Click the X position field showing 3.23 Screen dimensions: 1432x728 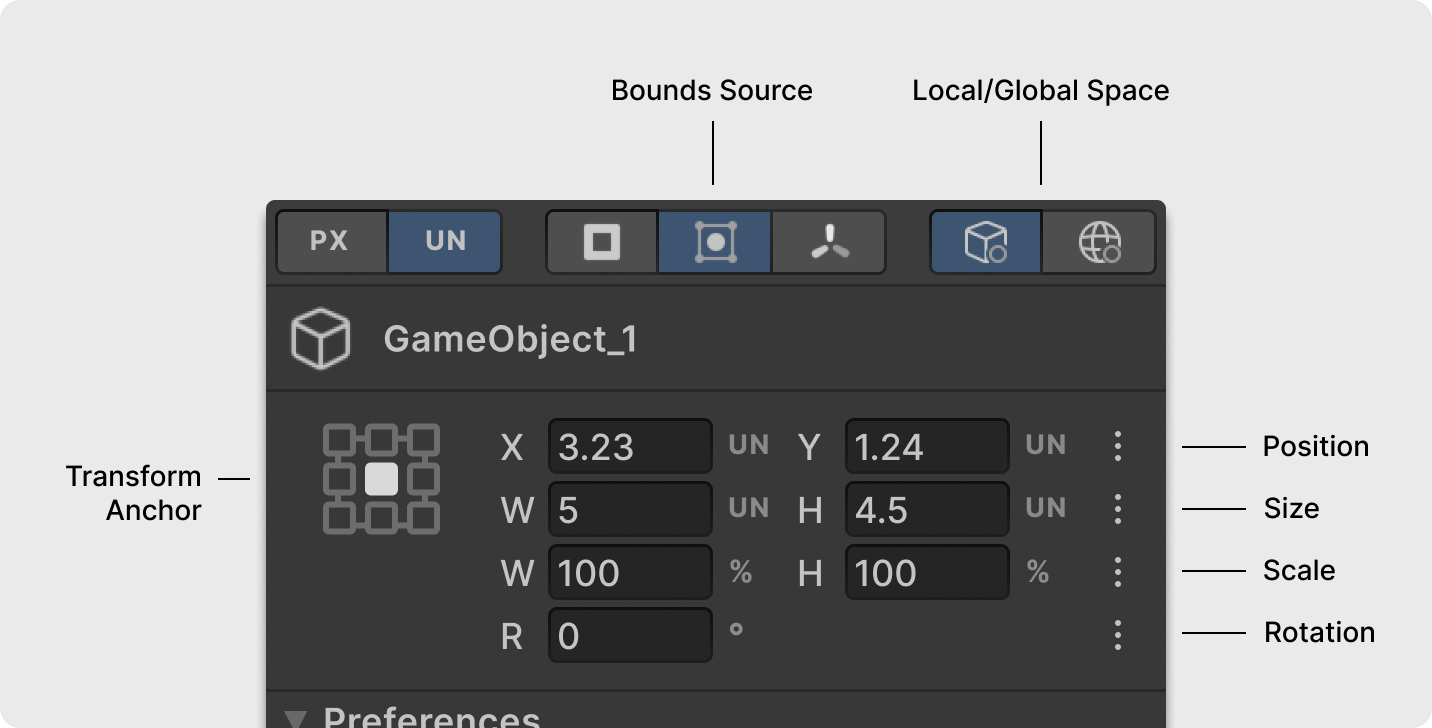pos(630,446)
